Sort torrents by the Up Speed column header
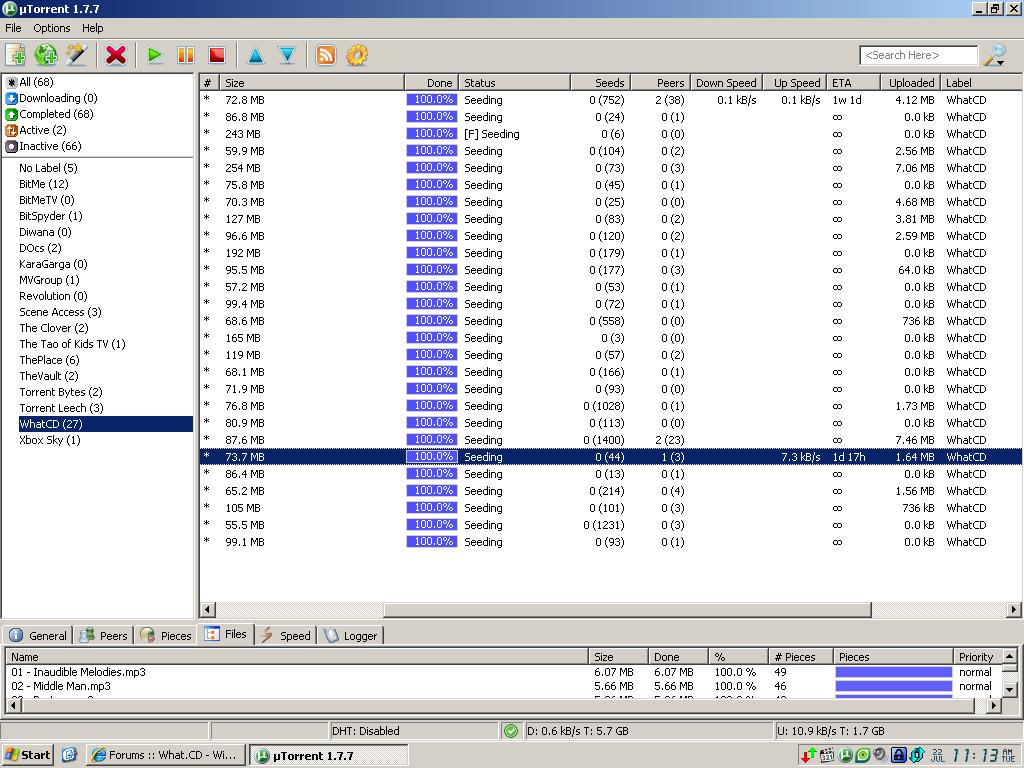 coord(795,83)
